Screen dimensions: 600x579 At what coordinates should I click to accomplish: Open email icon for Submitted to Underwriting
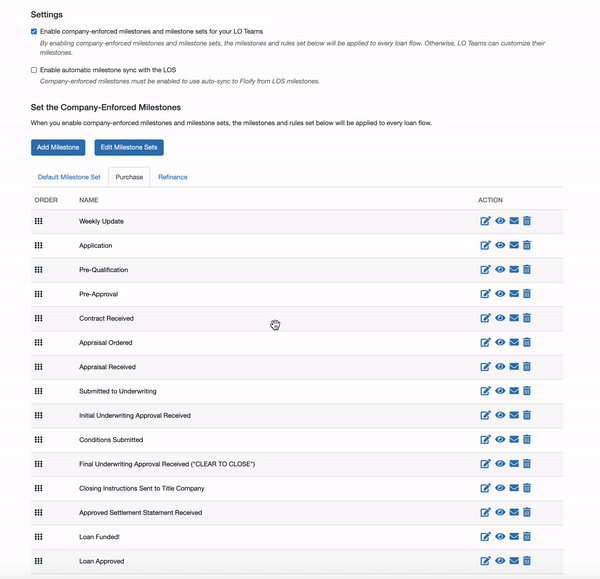pos(514,391)
